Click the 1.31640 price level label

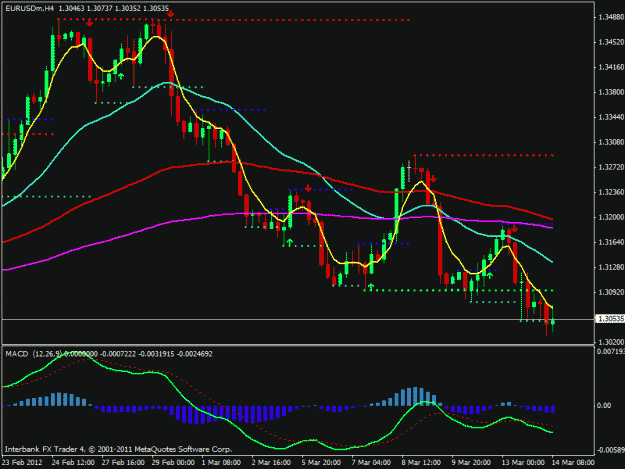611,242
